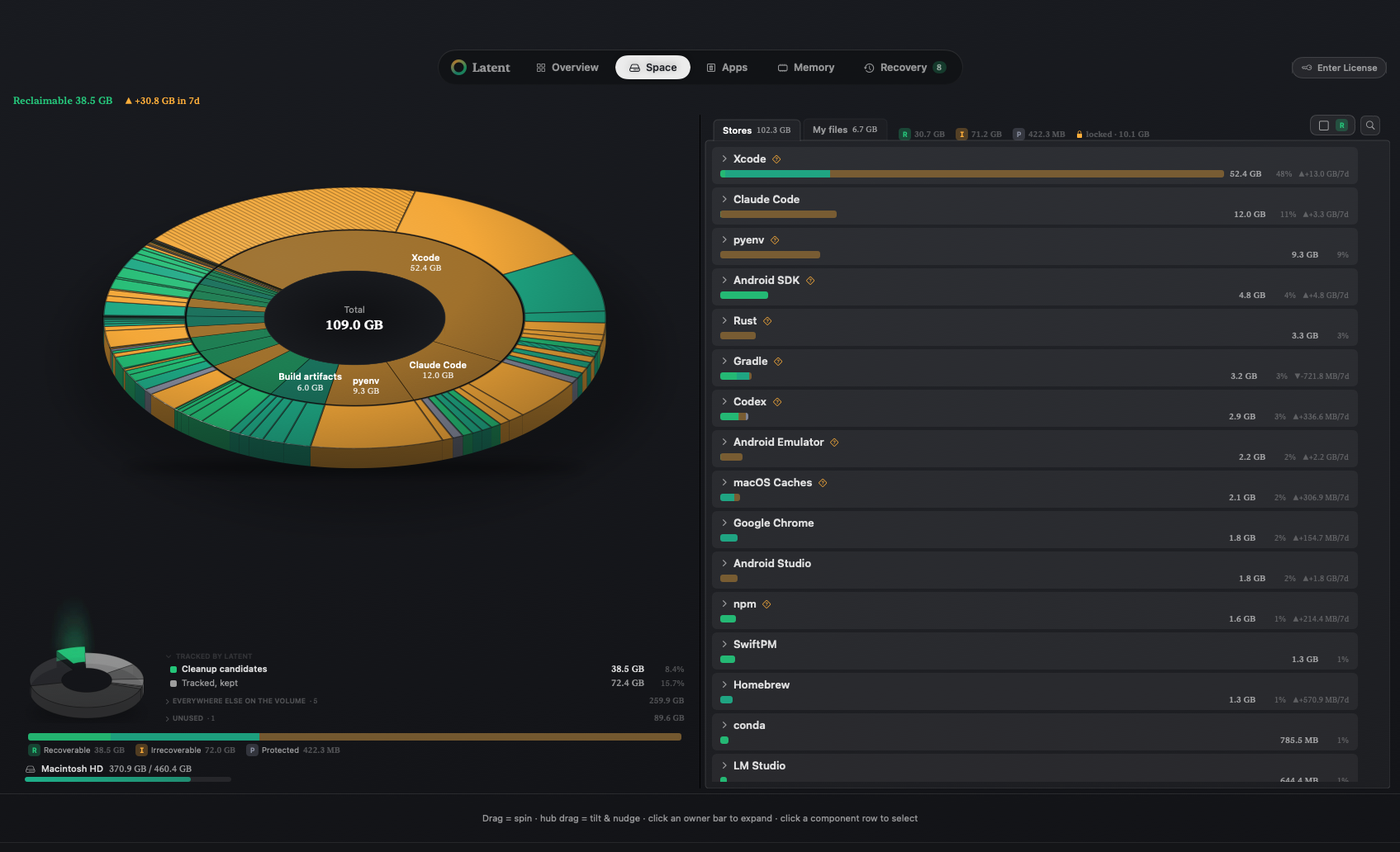Click the Recovery count badge 8
1400x852 pixels.
[939, 68]
